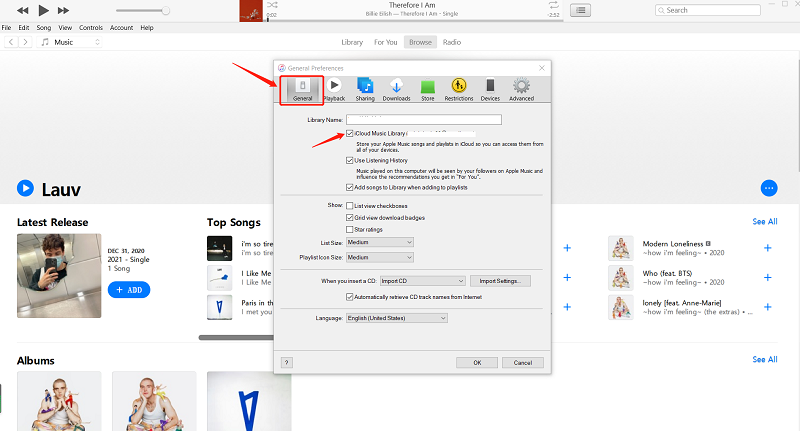
Task: Toggle Automatically retrieve CD track names checkbox
Action: click(349, 297)
